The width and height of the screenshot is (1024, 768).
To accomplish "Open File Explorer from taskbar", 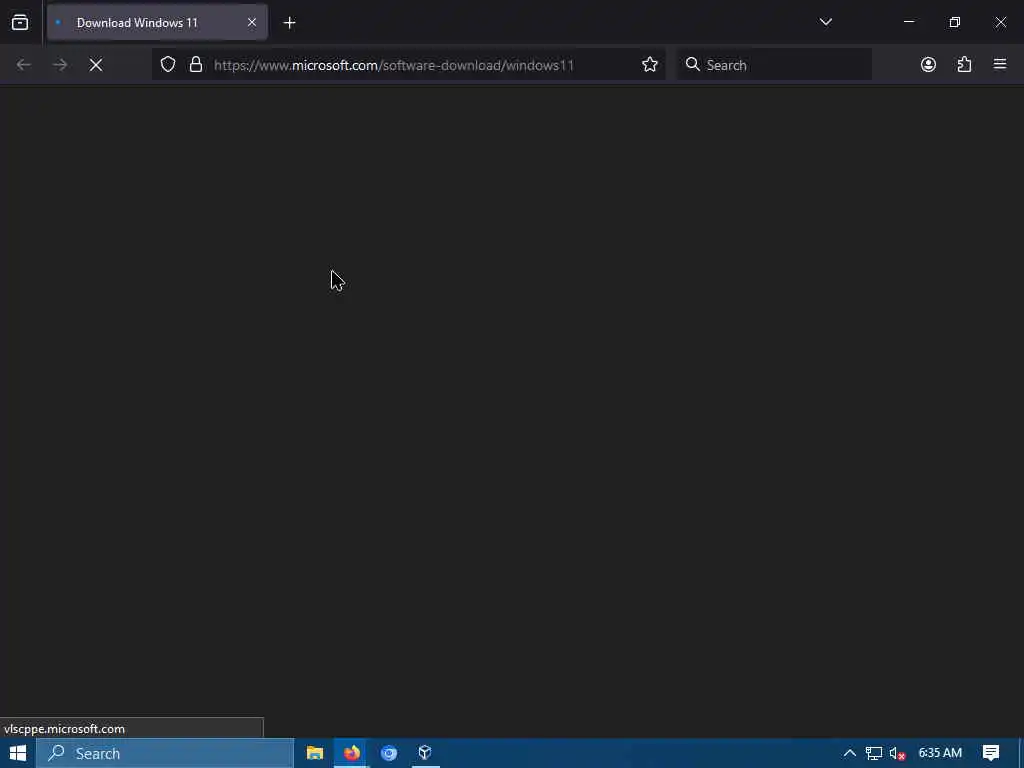I will click(x=315, y=753).
